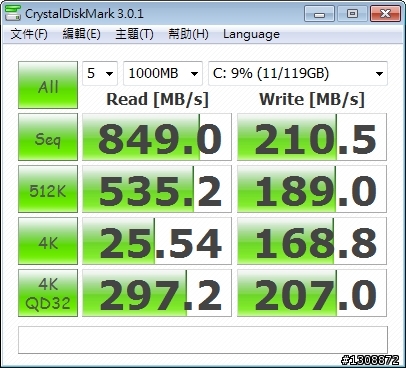
Task: Click the Write [MB/s] column header
Action: coord(312,99)
